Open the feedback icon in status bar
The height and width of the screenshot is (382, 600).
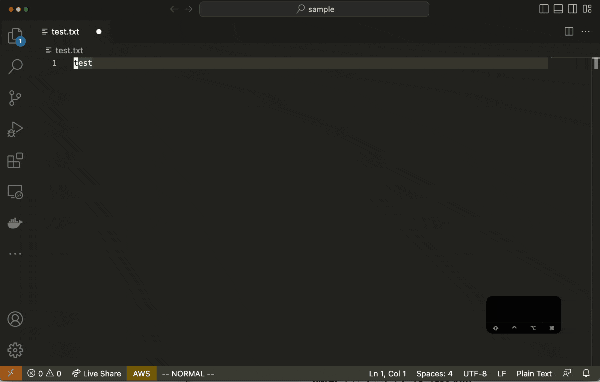coord(567,373)
